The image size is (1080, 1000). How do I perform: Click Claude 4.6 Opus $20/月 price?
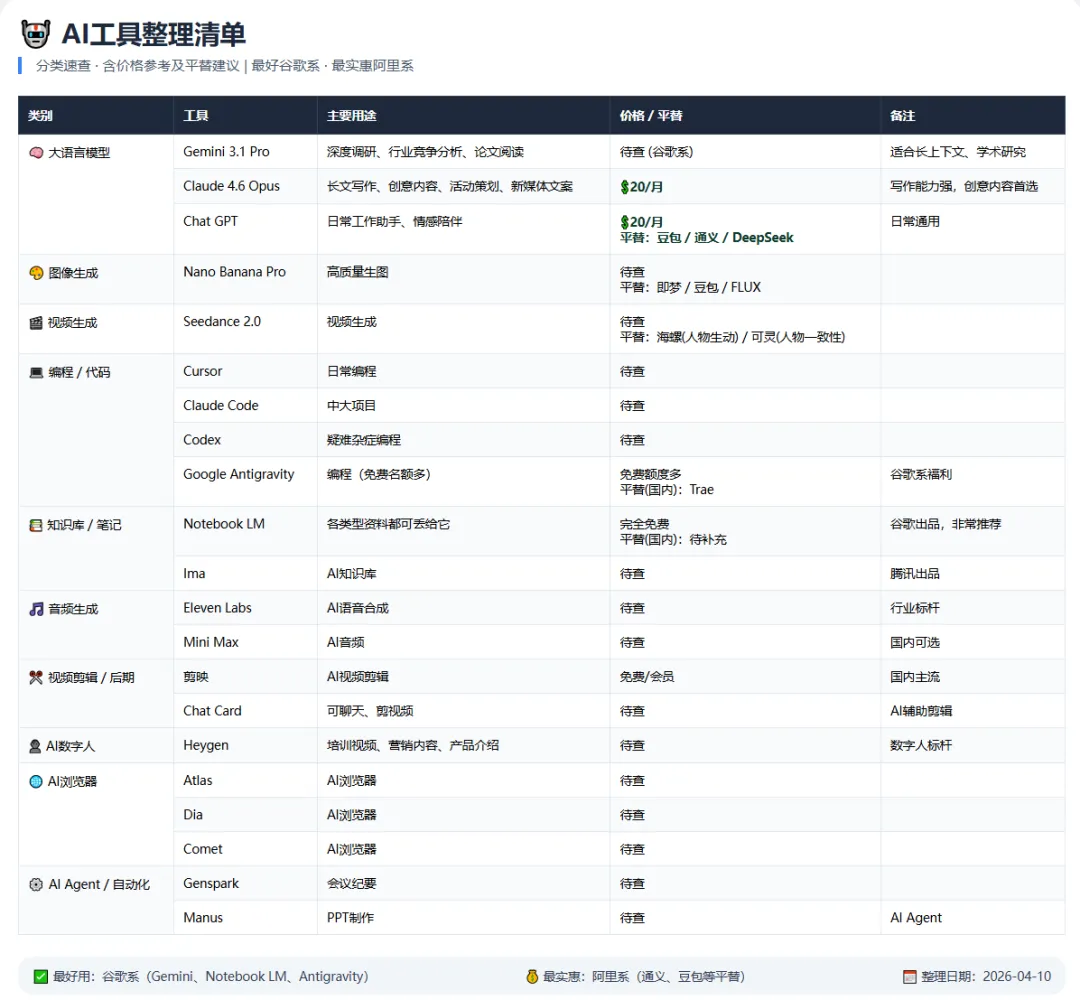click(641, 187)
